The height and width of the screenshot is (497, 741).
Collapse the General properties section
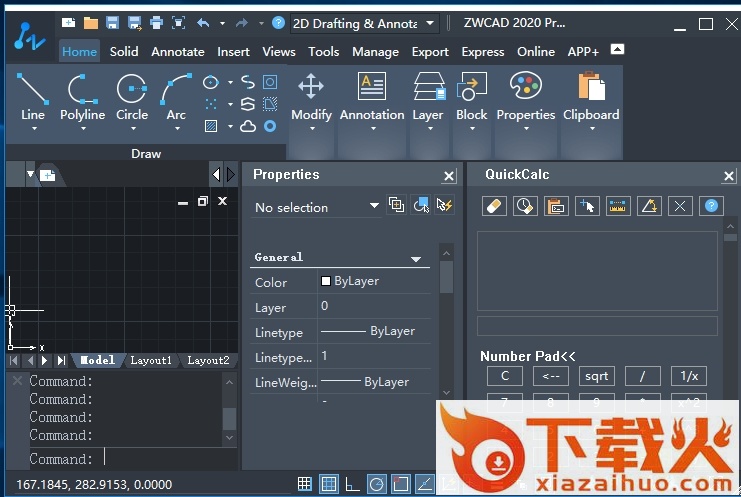coord(416,258)
